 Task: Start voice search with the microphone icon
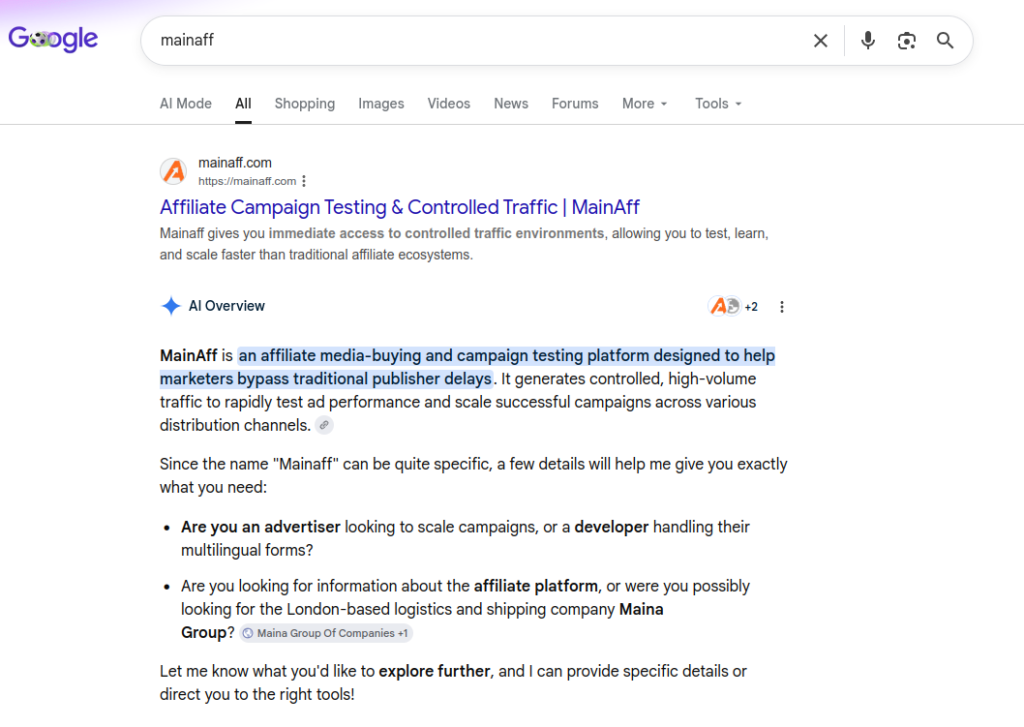(867, 40)
